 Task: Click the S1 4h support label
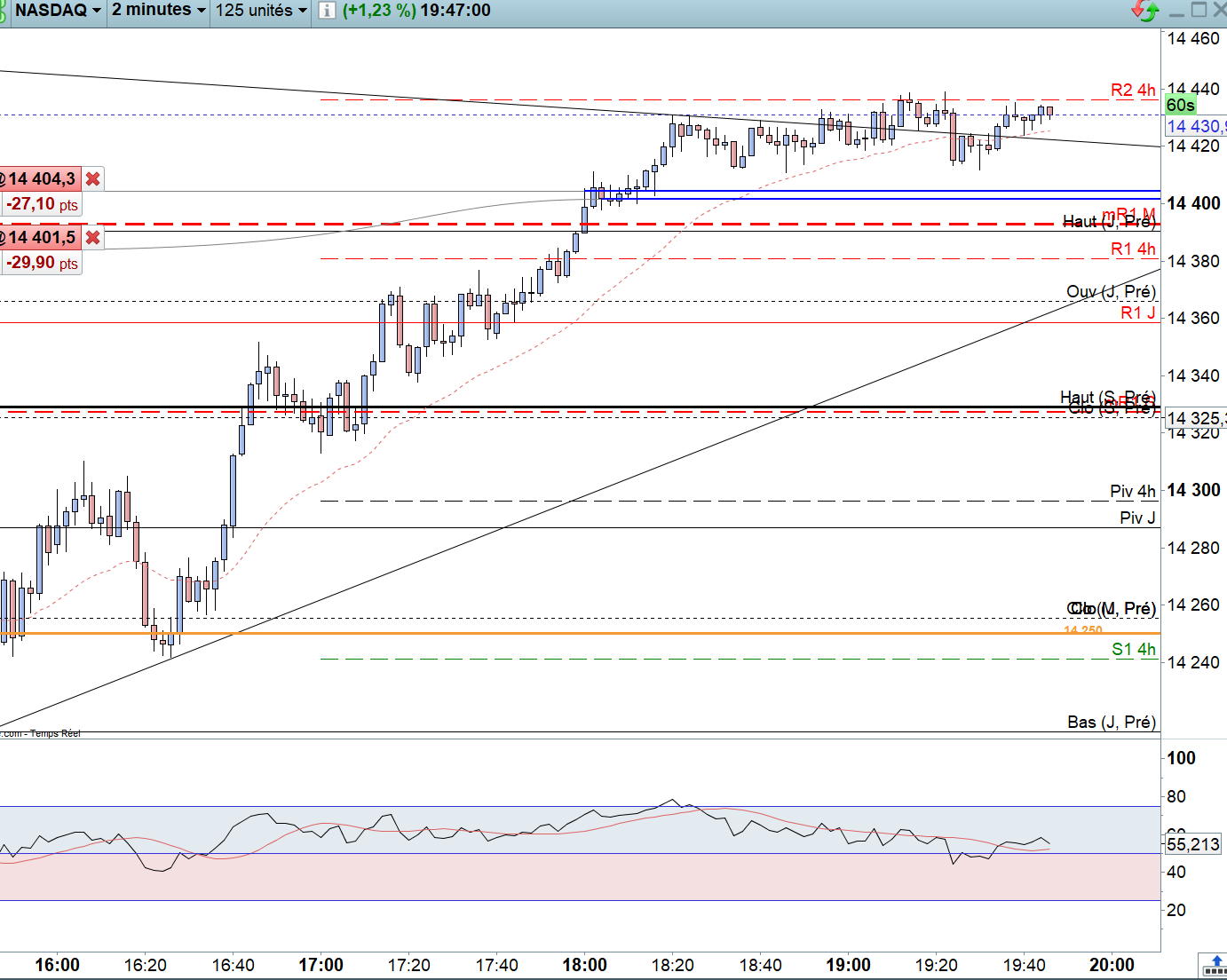pyautogui.click(x=1134, y=650)
